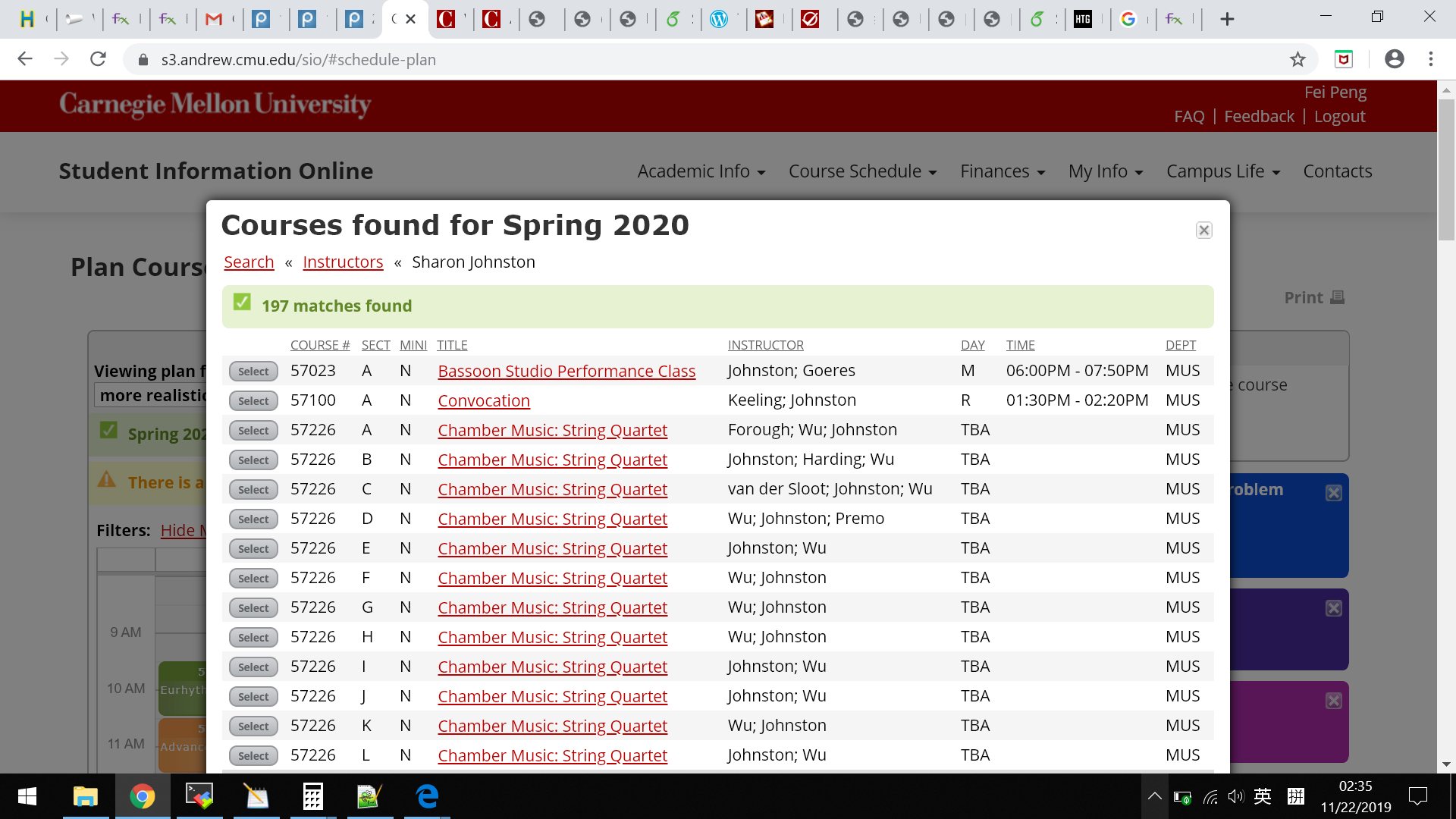Image resolution: width=1456 pixels, height=819 pixels.
Task: Expand Campus Life dropdown menu
Action: pyautogui.click(x=1222, y=171)
